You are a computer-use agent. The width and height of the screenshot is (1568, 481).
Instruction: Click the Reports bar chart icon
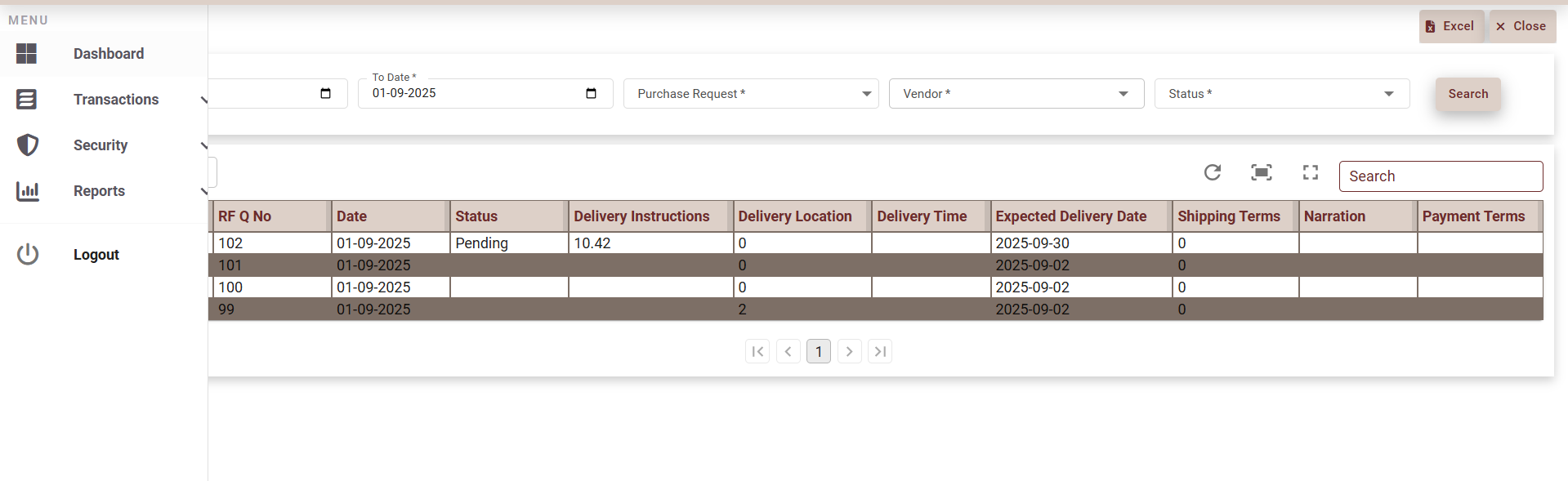point(28,191)
